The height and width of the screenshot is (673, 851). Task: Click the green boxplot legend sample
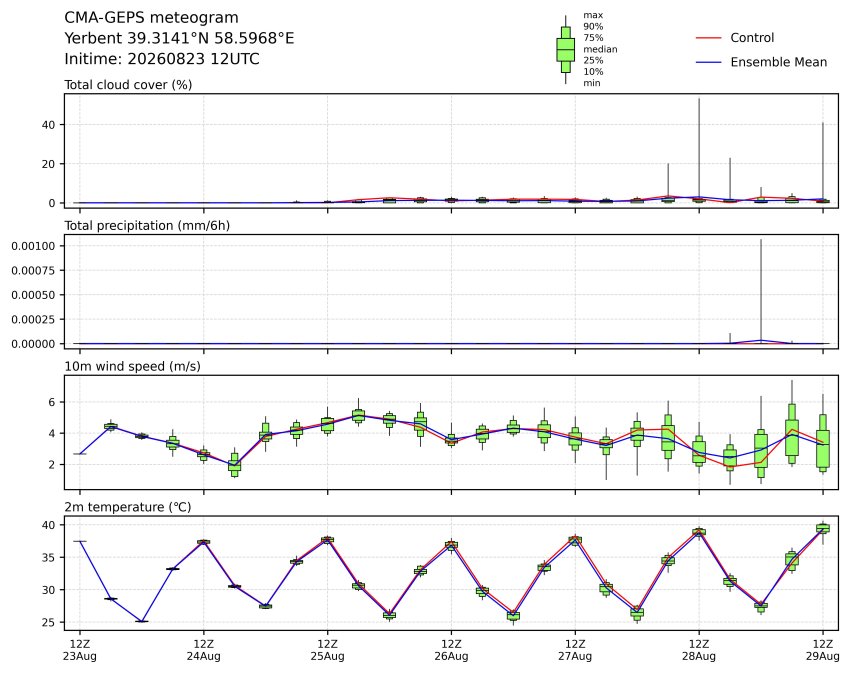tap(566, 49)
